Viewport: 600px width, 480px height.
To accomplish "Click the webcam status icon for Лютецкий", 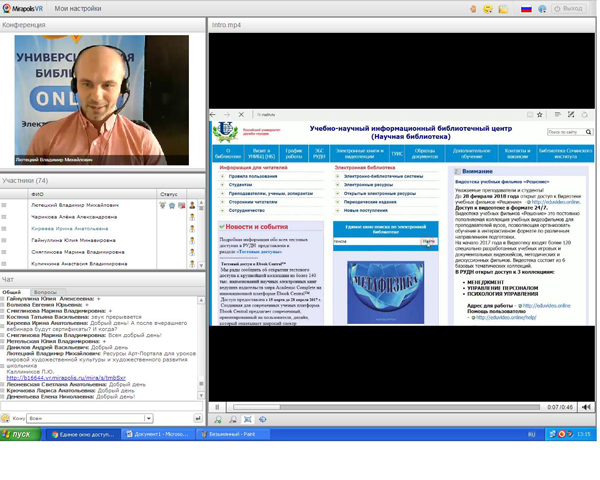I will coord(172,206).
